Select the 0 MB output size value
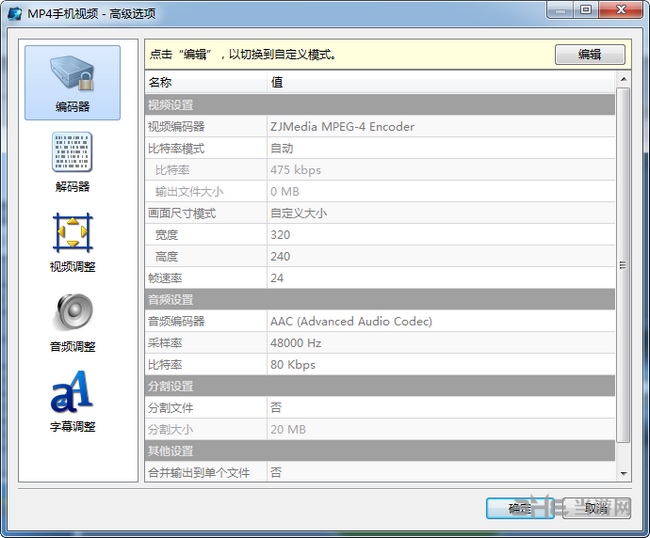 click(x=285, y=191)
